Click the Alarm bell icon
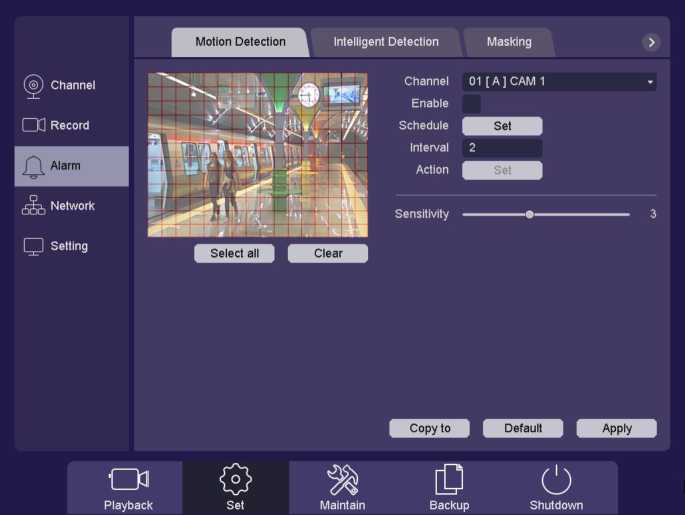The image size is (685, 515). click(34, 166)
